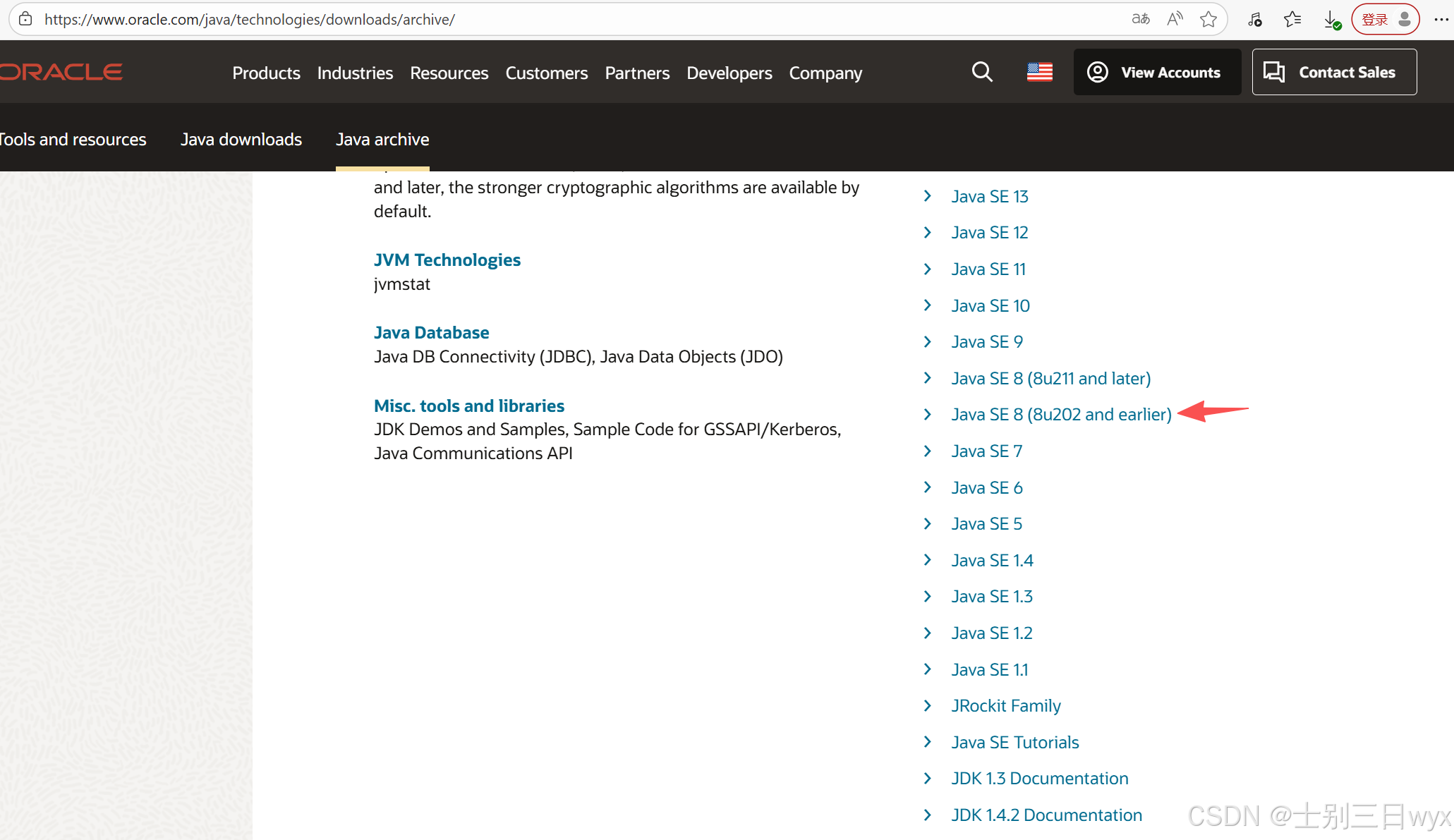This screenshot has width=1454, height=840.
Task: Switch to the Java downloads tab
Action: pos(241,139)
